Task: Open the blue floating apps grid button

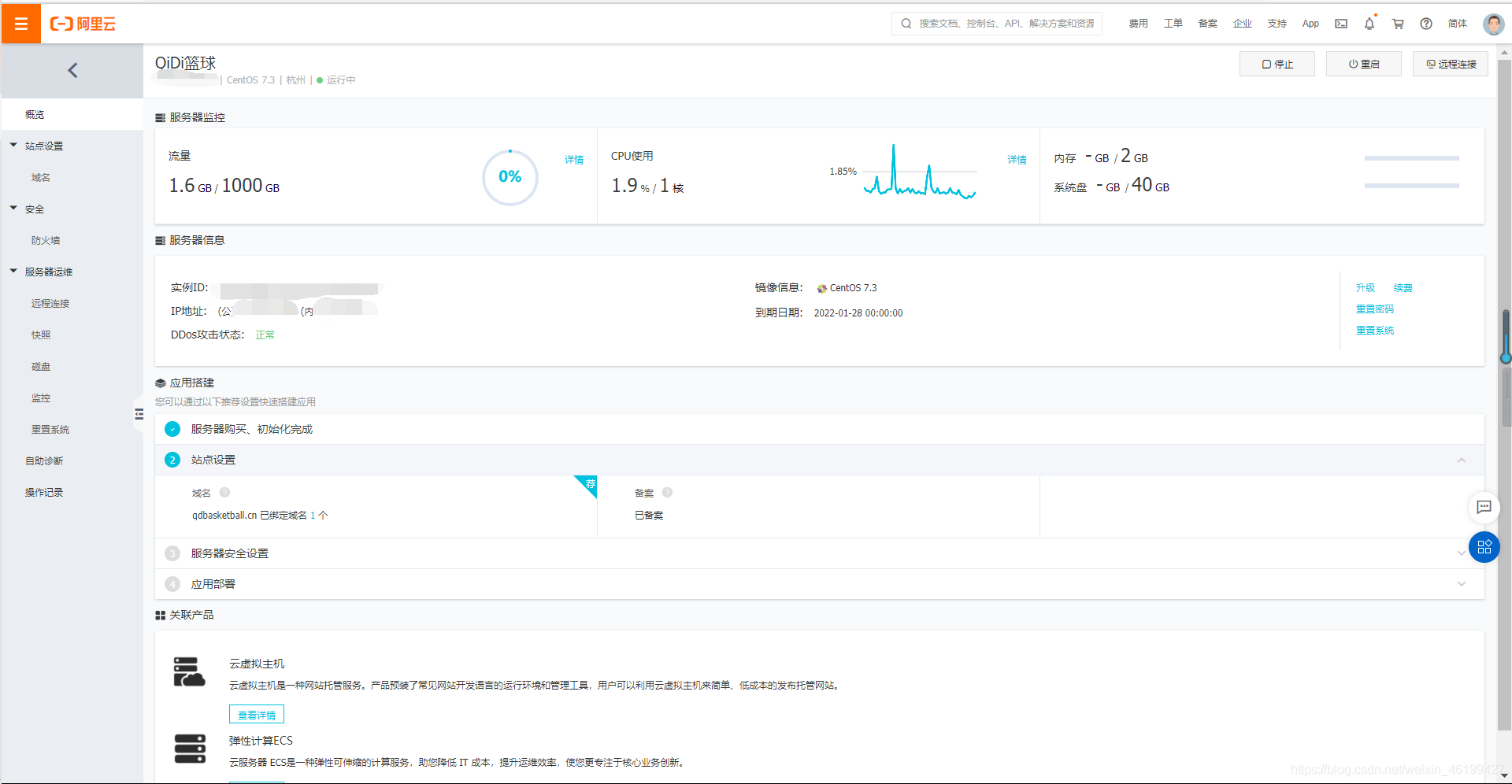Action: click(x=1484, y=547)
